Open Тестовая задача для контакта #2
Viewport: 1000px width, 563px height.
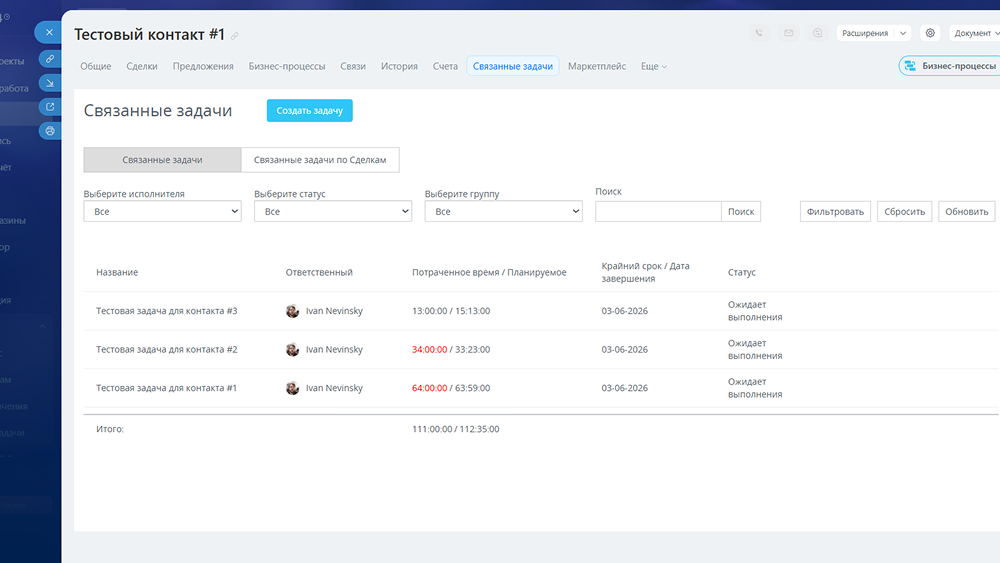(166, 349)
